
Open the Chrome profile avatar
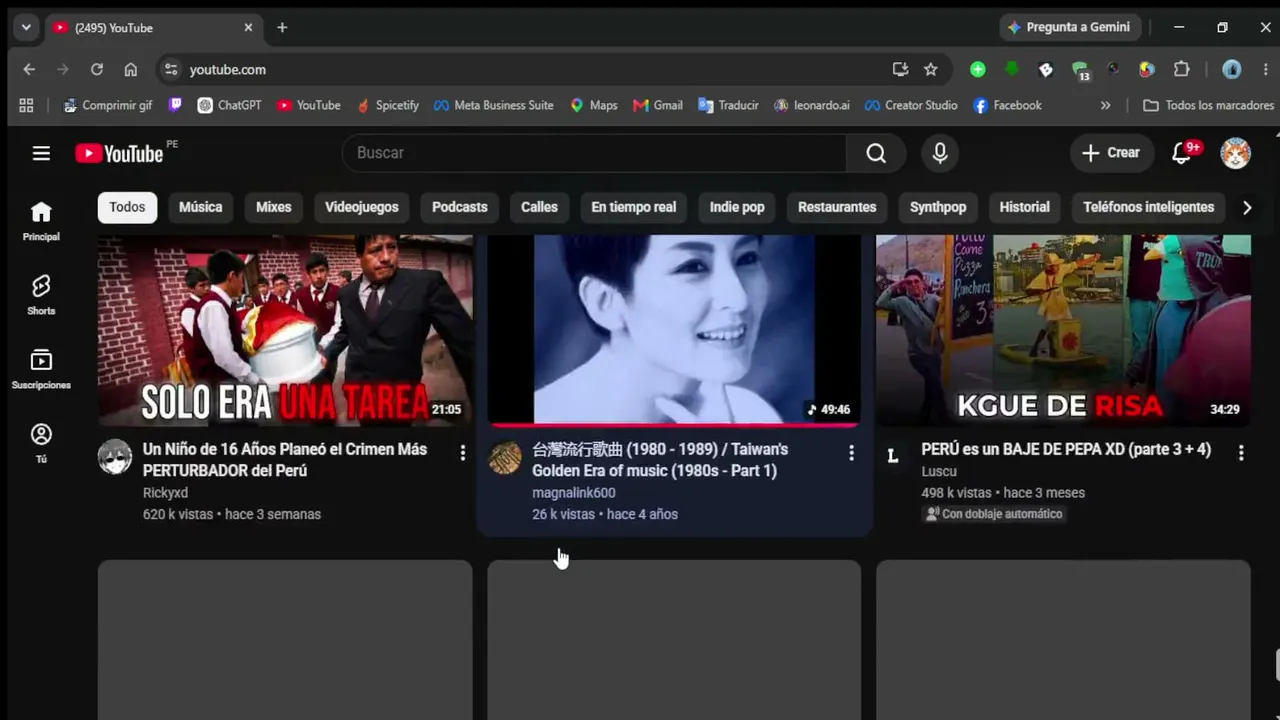pyautogui.click(x=1232, y=69)
